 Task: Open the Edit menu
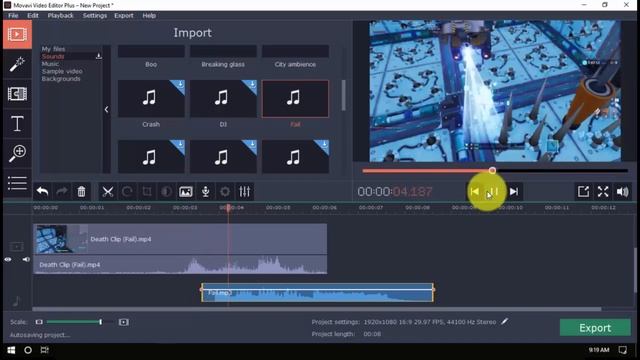pos(33,16)
